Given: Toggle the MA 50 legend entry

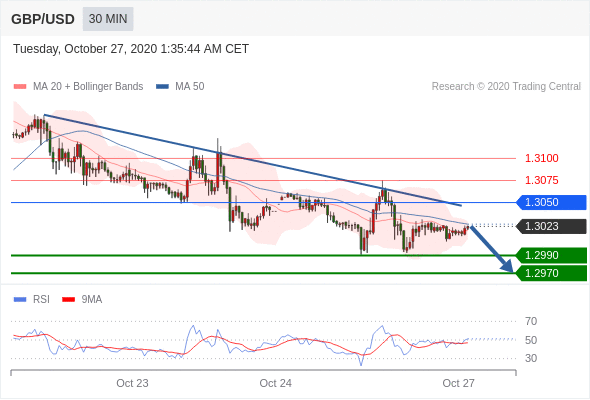Looking at the screenshot, I should pyautogui.click(x=180, y=87).
